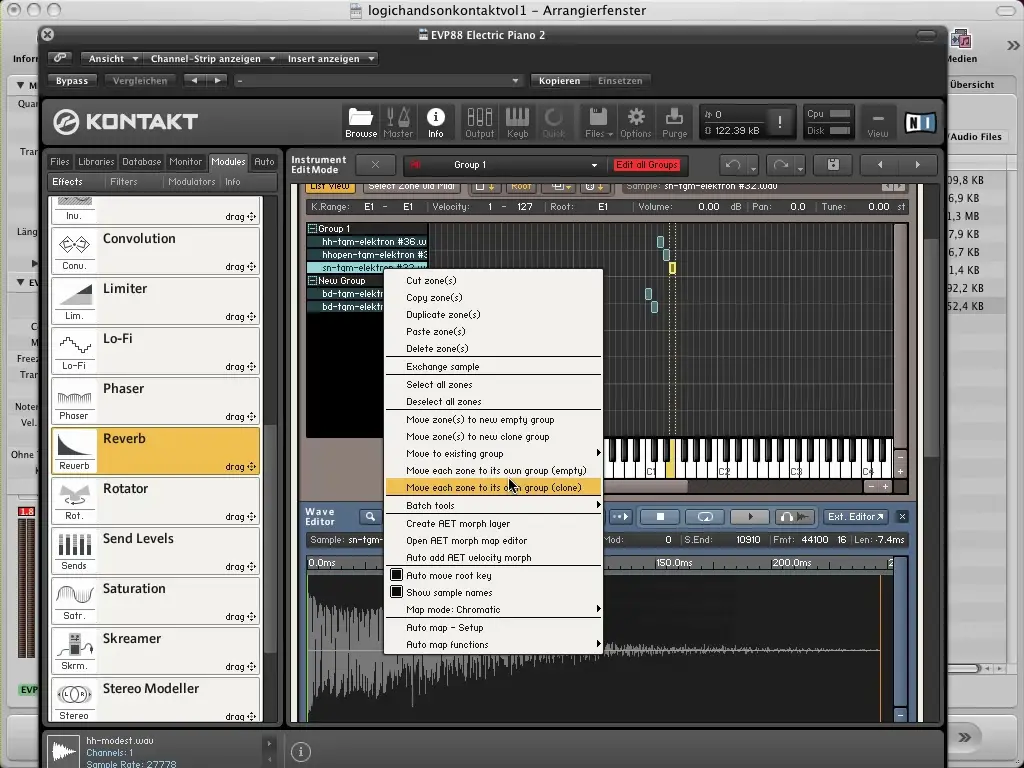This screenshot has height=768, width=1024.
Task: Click the hh-tgm-elektron #36 zone in list
Action: [368, 242]
